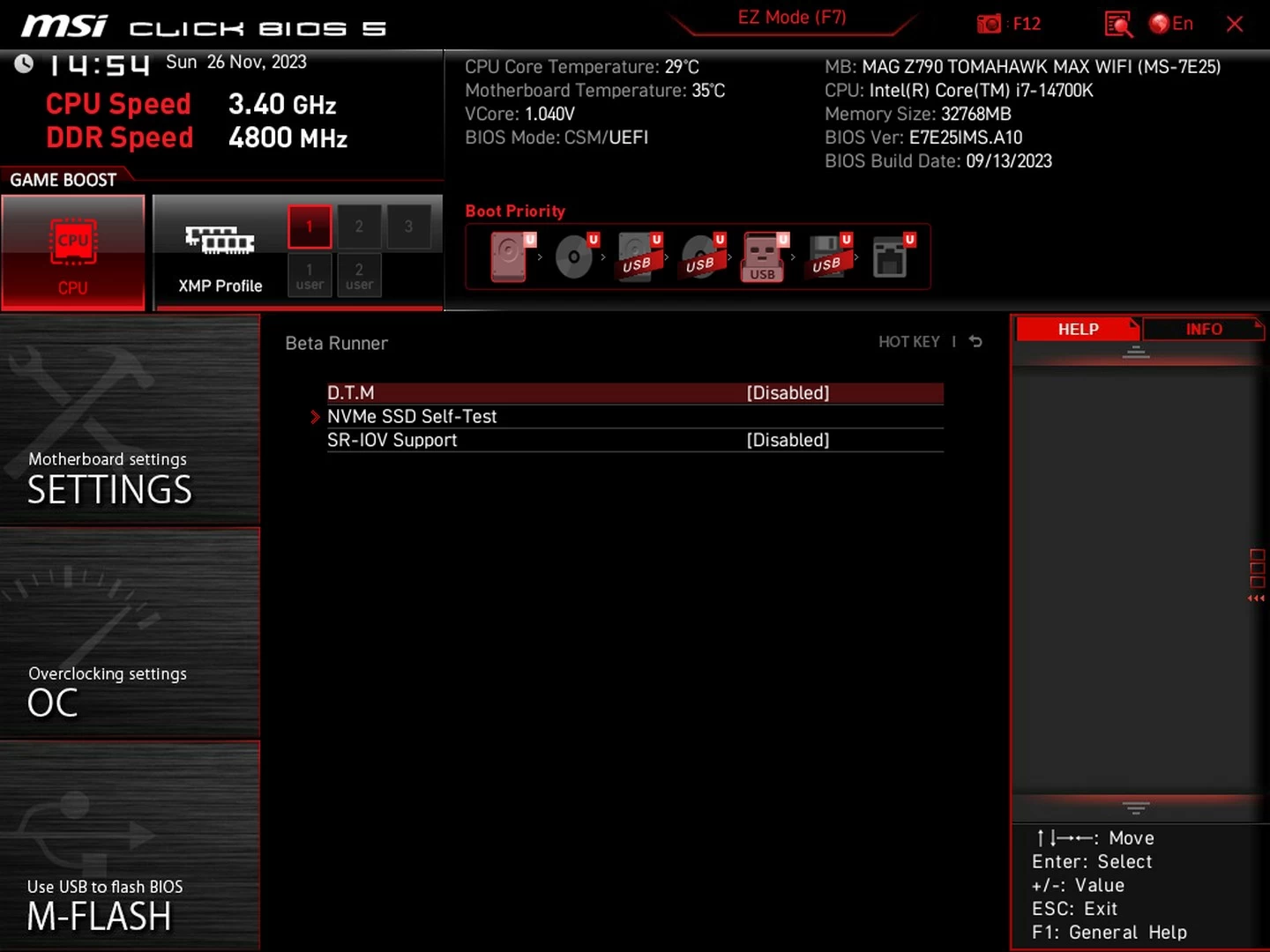This screenshot has height=952, width=1270.
Task: Select the CD/DVD drive boot device icon
Action: (x=575, y=257)
